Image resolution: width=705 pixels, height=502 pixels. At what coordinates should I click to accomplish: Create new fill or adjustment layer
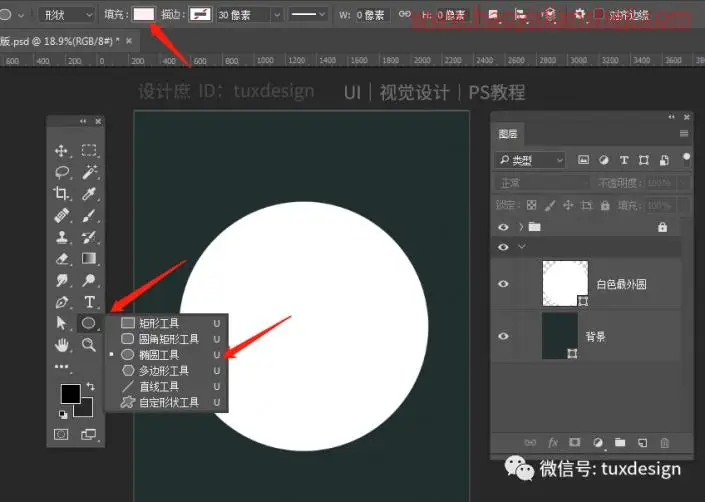[598, 443]
